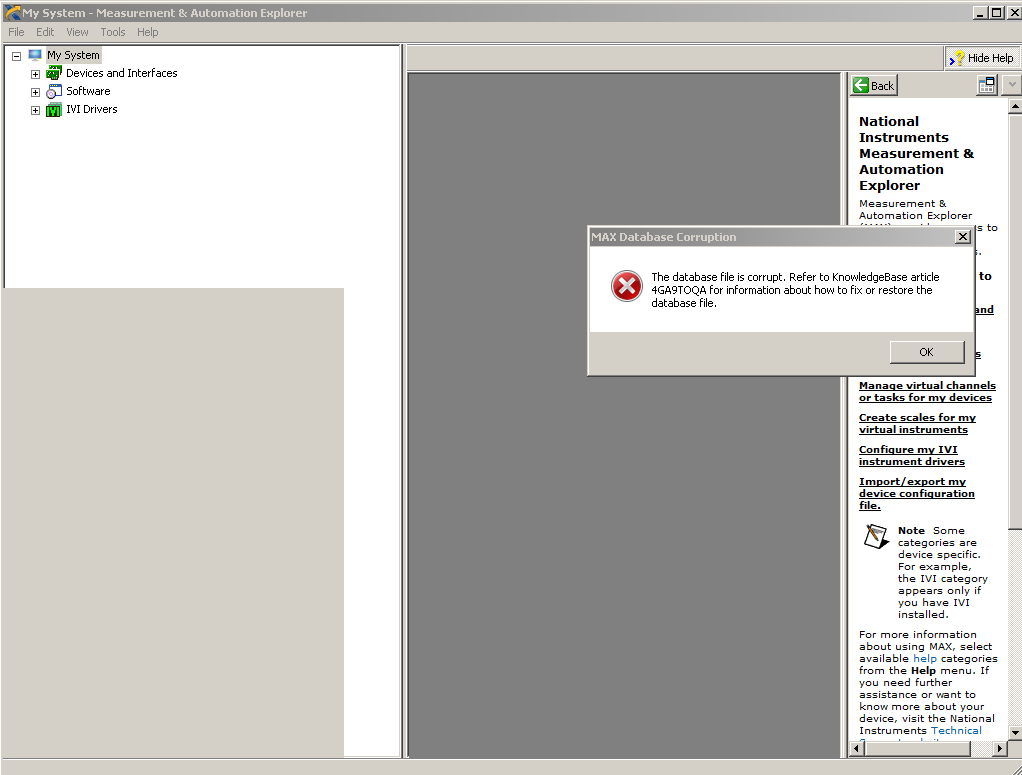Viewport: 1022px width, 775px height.
Task: Follow the Manage virtual channels link
Action: coord(927,392)
